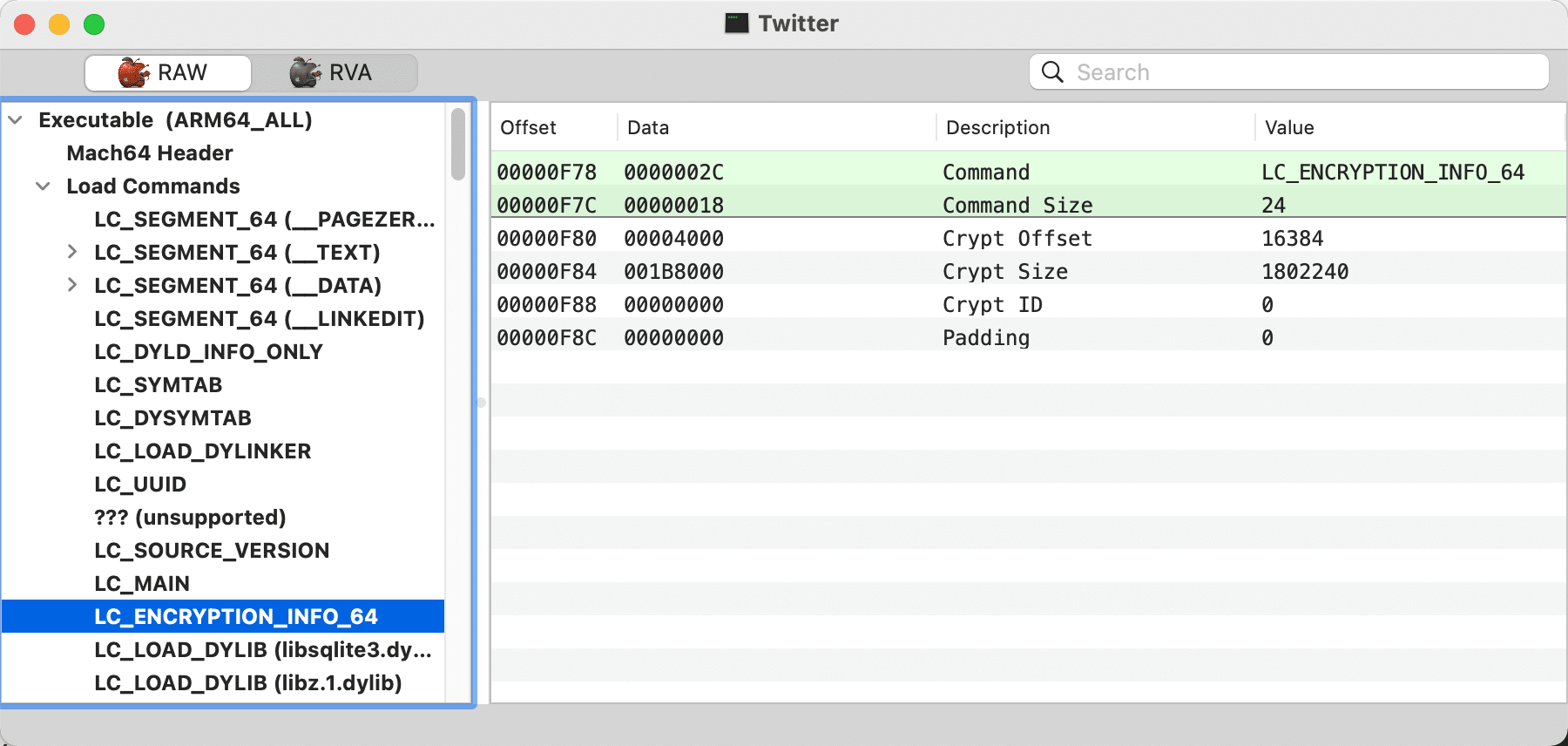Select the Load Commands tree row

[x=223, y=186]
